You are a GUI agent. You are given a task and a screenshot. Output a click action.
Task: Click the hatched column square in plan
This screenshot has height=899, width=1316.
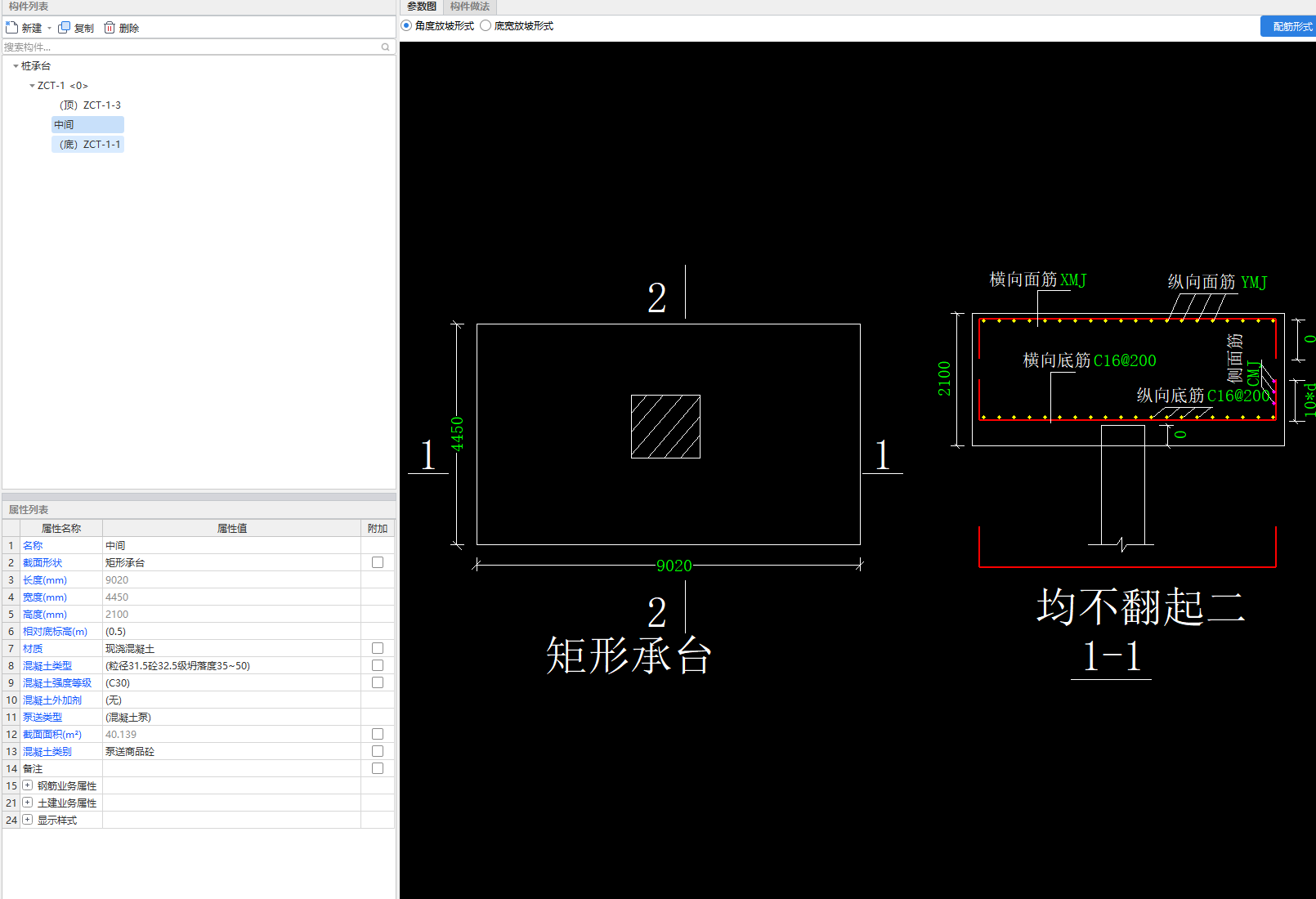[x=665, y=427]
